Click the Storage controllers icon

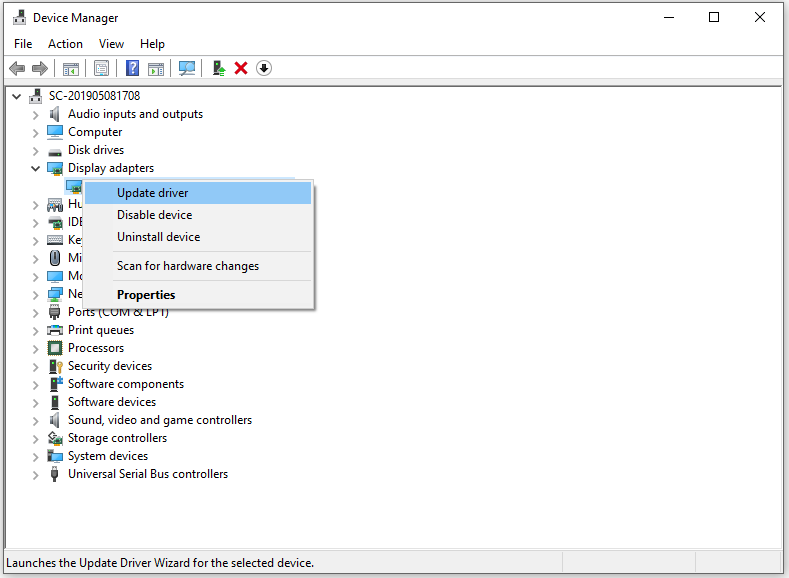click(55, 438)
